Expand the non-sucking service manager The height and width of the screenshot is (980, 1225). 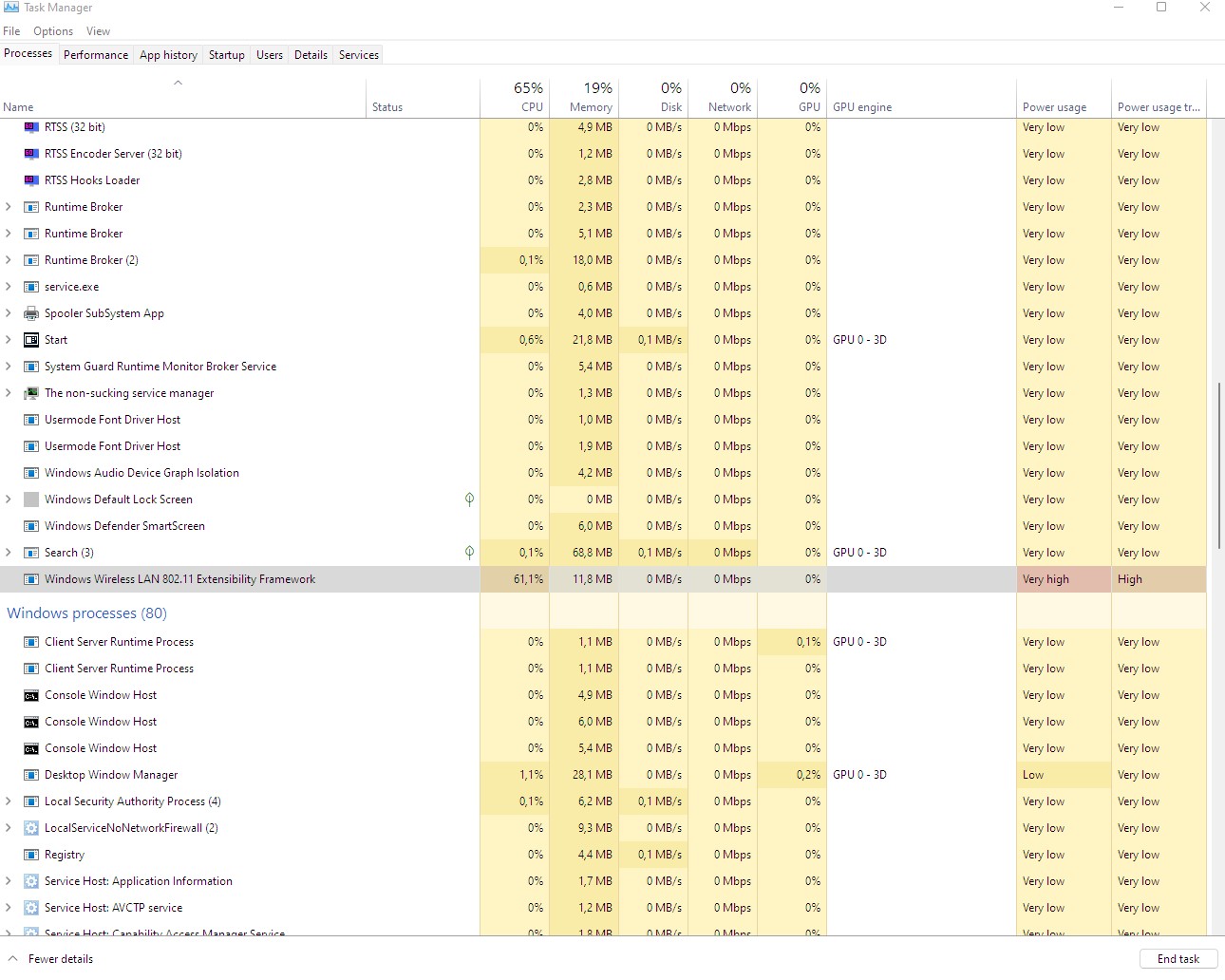[x=9, y=393]
